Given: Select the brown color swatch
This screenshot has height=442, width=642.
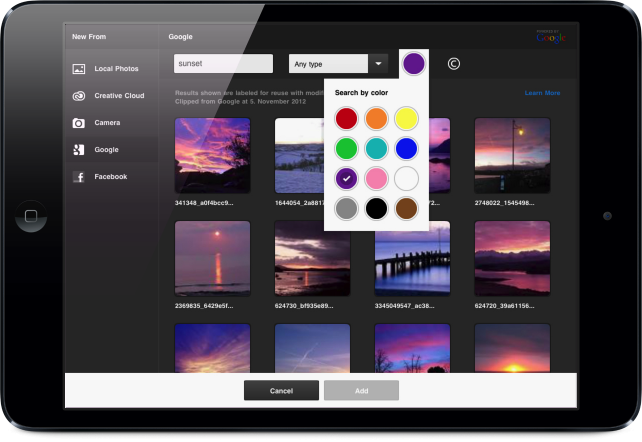Looking at the screenshot, I should tap(405, 208).
